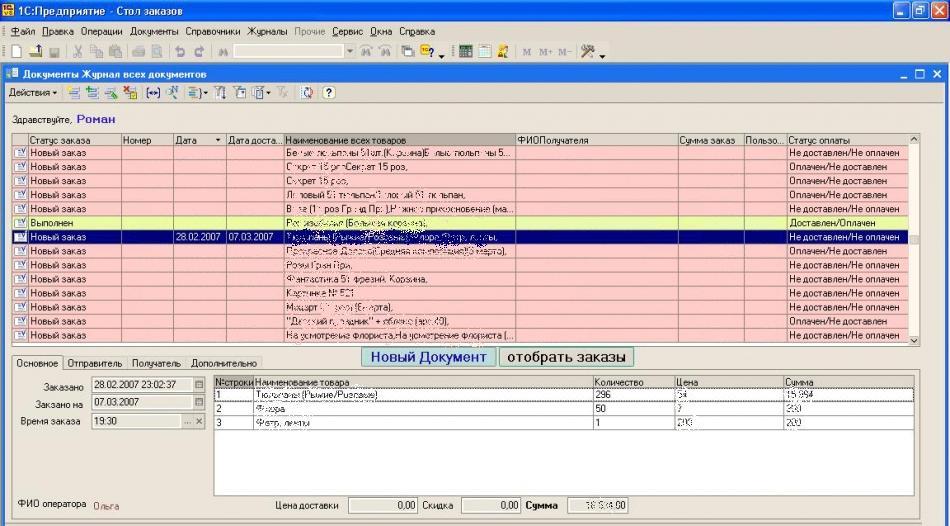950x526 pixels.
Task: Switch to the Дополнительно tab
Action: click(224, 364)
